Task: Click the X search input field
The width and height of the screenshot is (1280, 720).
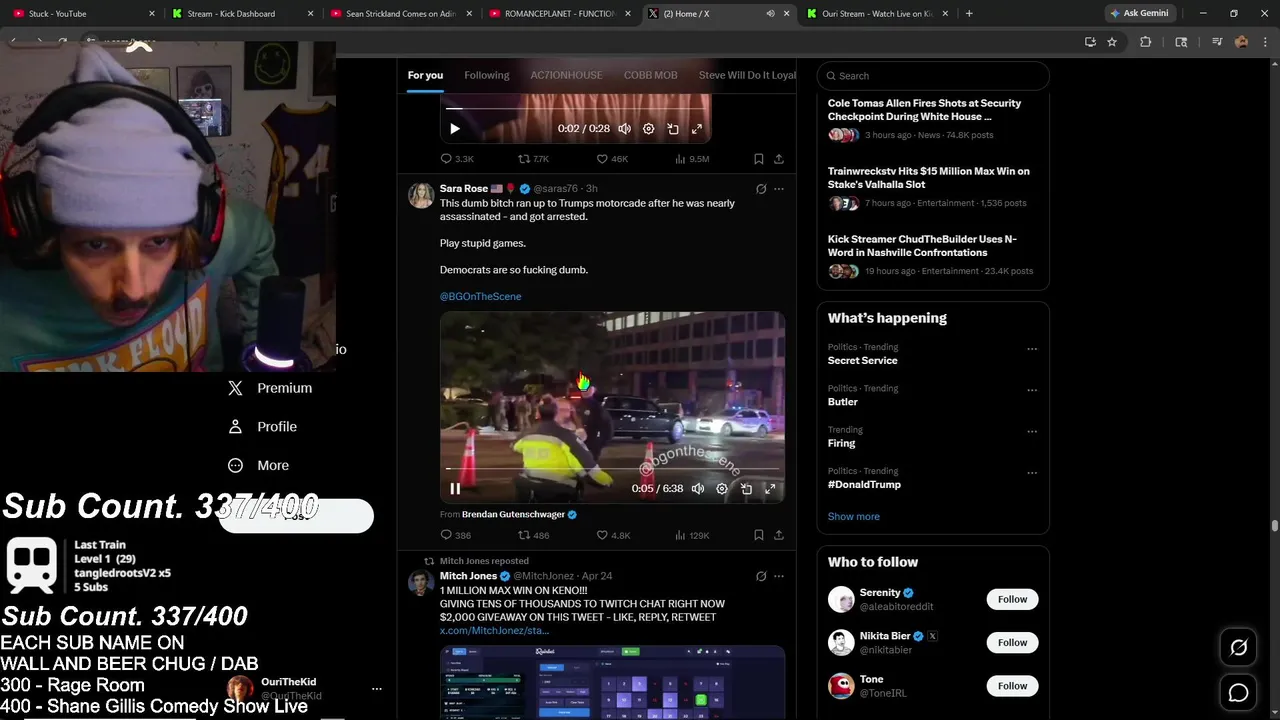Action: (933, 76)
